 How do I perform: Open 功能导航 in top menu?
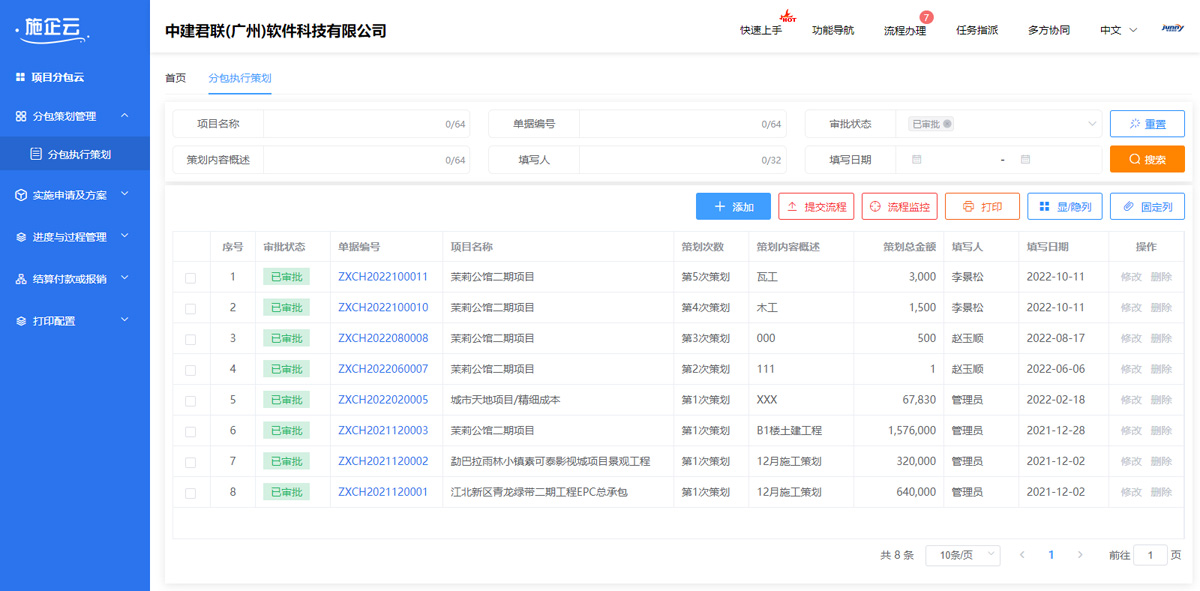pyautogui.click(x=833, y=30)
